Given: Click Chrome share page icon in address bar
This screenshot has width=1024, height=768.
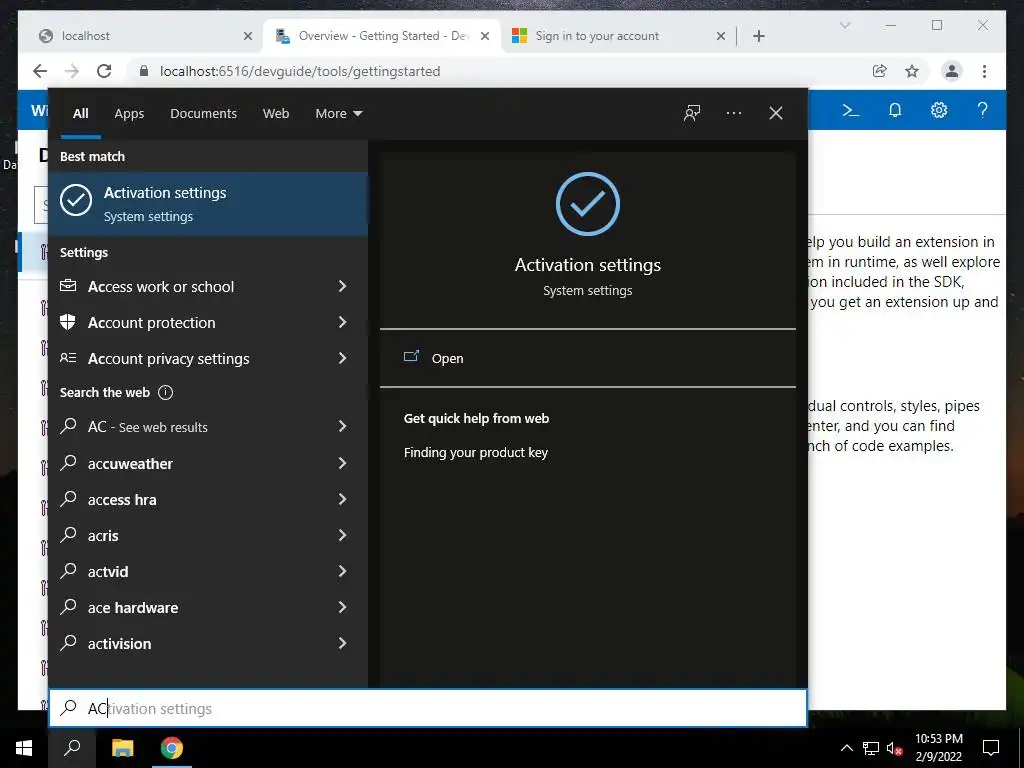Looking at the screenshot, I should (880, 71).
